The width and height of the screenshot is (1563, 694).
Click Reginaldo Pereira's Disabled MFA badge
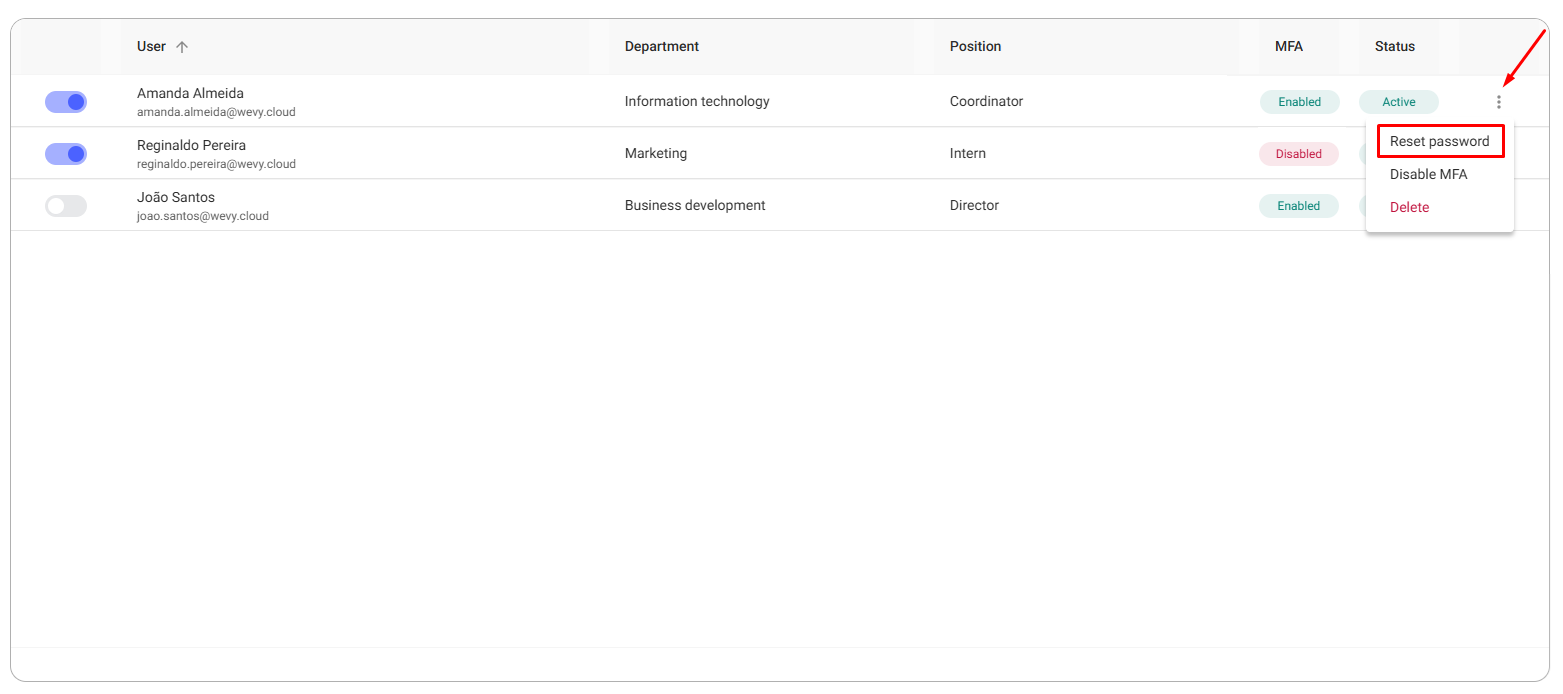(x=1299, y=154)
